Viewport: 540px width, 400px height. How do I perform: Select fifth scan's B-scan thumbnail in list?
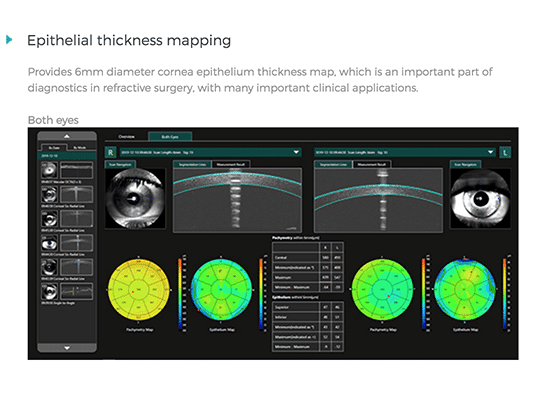(76, 267)
